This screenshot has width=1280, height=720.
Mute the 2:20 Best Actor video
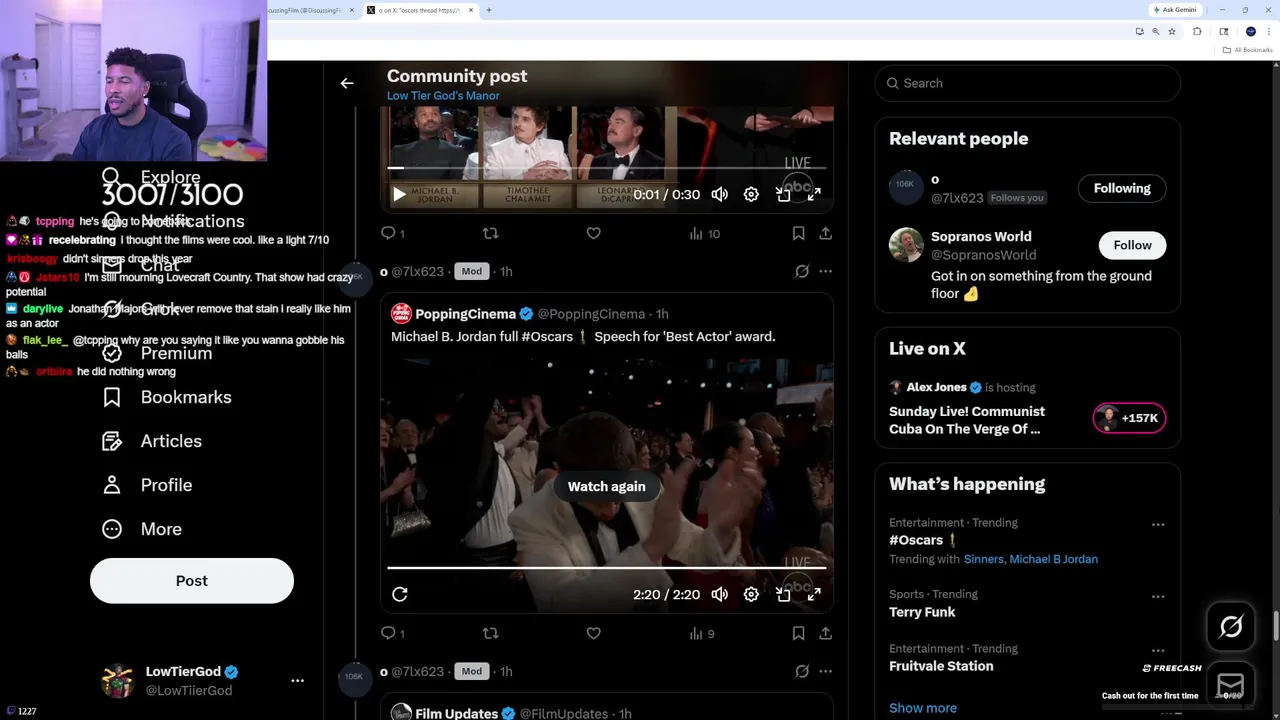click(x=720, y=594)
